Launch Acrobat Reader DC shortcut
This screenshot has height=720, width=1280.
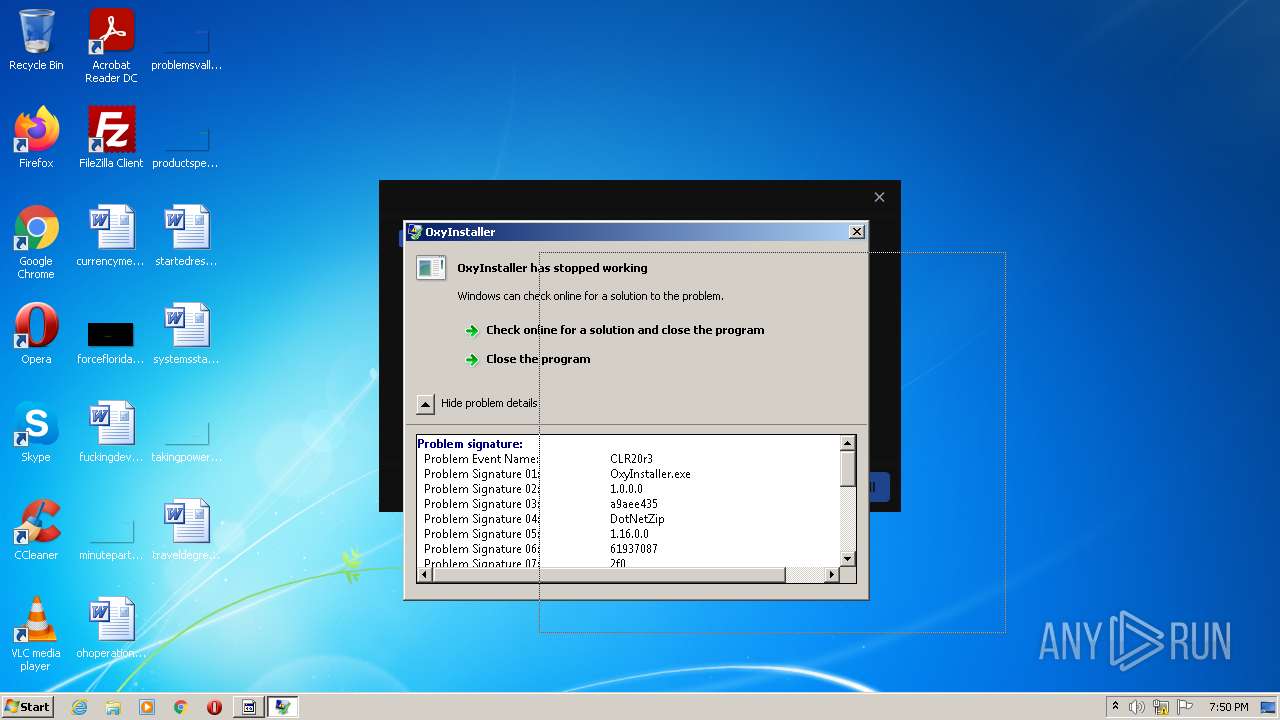(111, 46)
